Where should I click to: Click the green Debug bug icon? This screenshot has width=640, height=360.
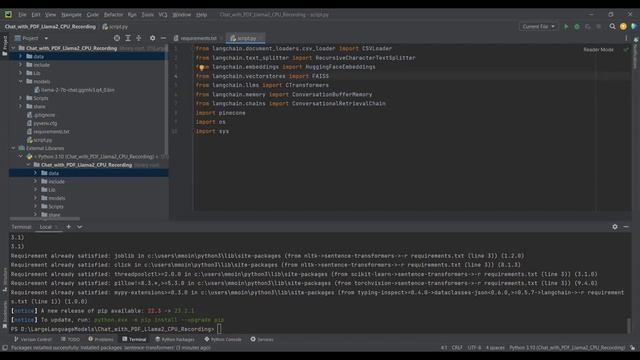pos(577,27)
